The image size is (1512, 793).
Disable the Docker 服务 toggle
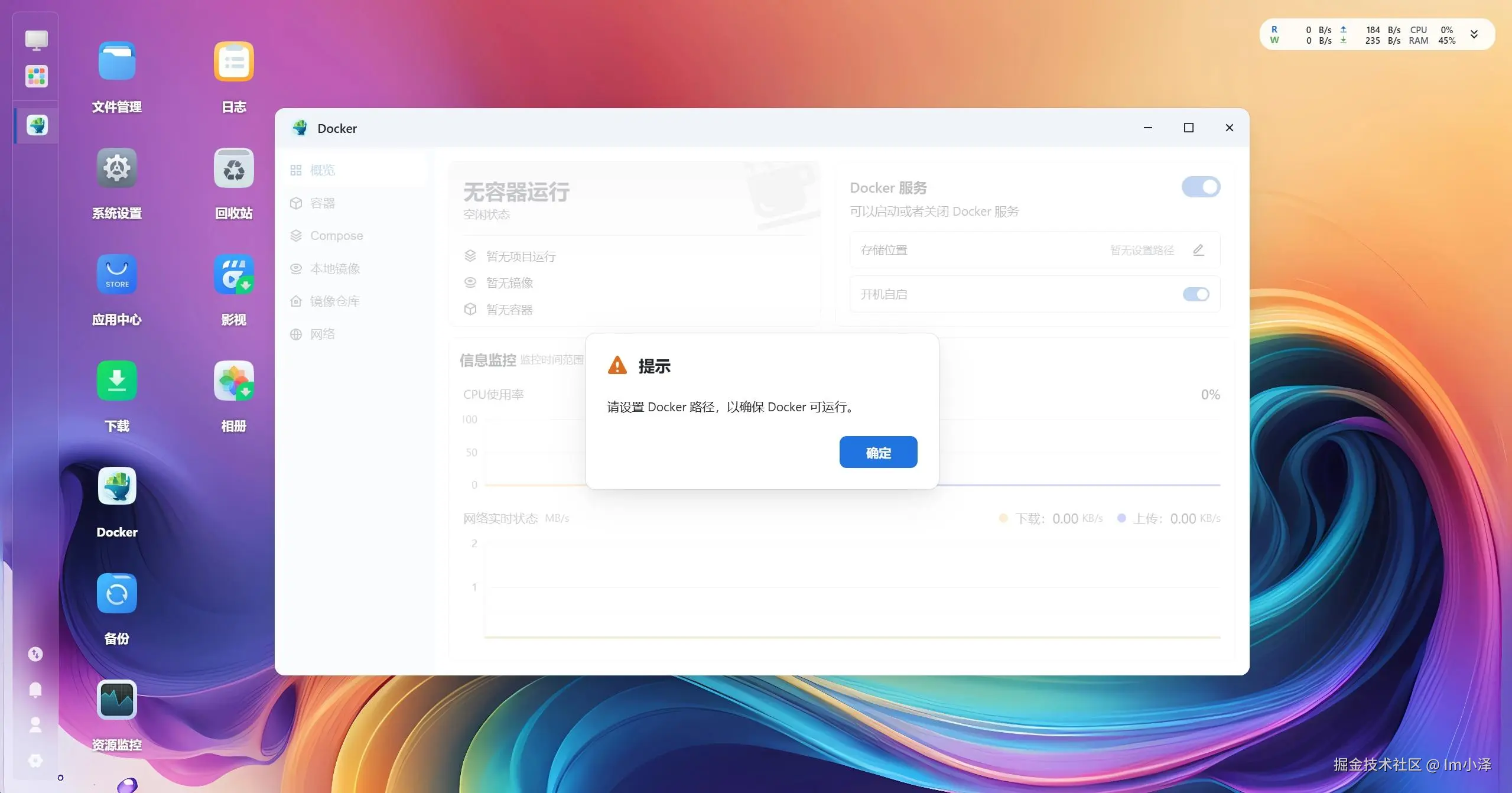(x=1199, y=187)
